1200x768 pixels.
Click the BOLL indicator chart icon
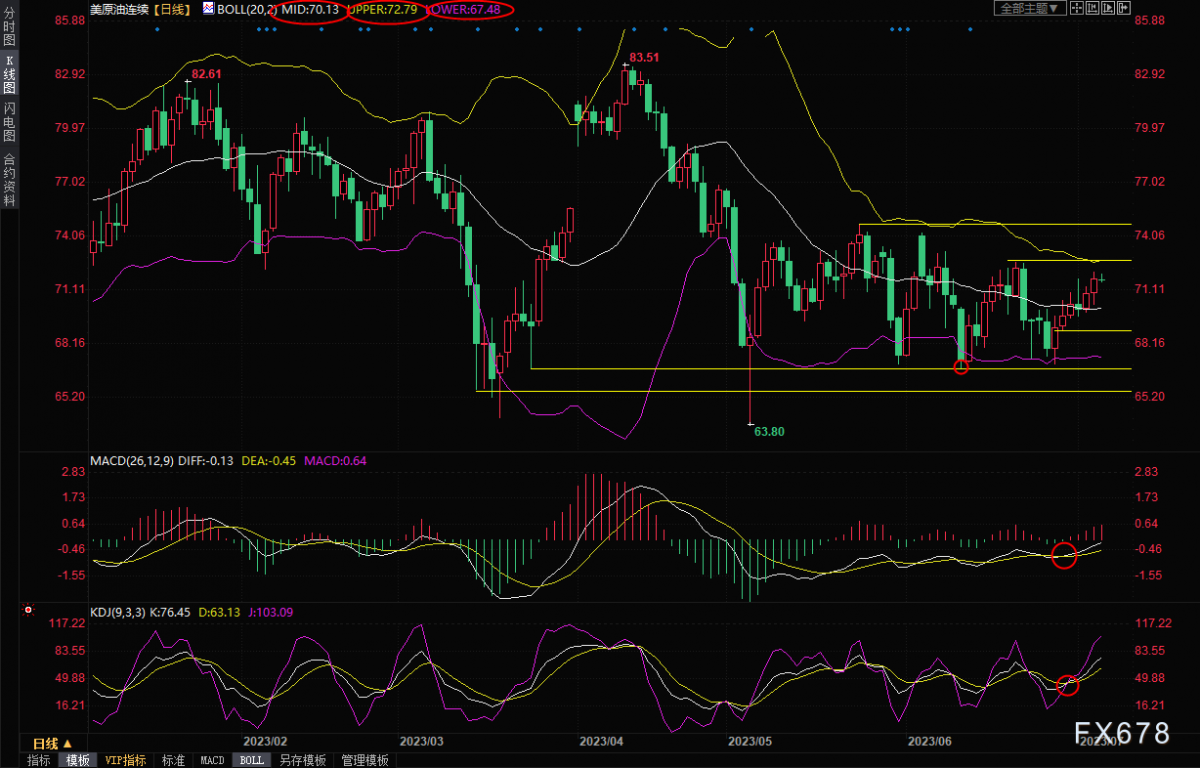click(208, 8)
